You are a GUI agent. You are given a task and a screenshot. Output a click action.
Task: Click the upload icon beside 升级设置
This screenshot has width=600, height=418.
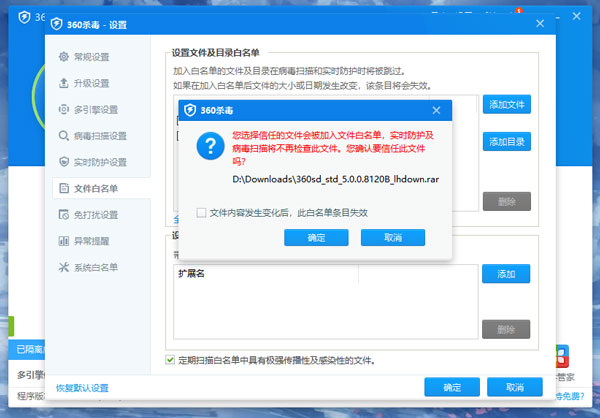(x=64, y=83)
